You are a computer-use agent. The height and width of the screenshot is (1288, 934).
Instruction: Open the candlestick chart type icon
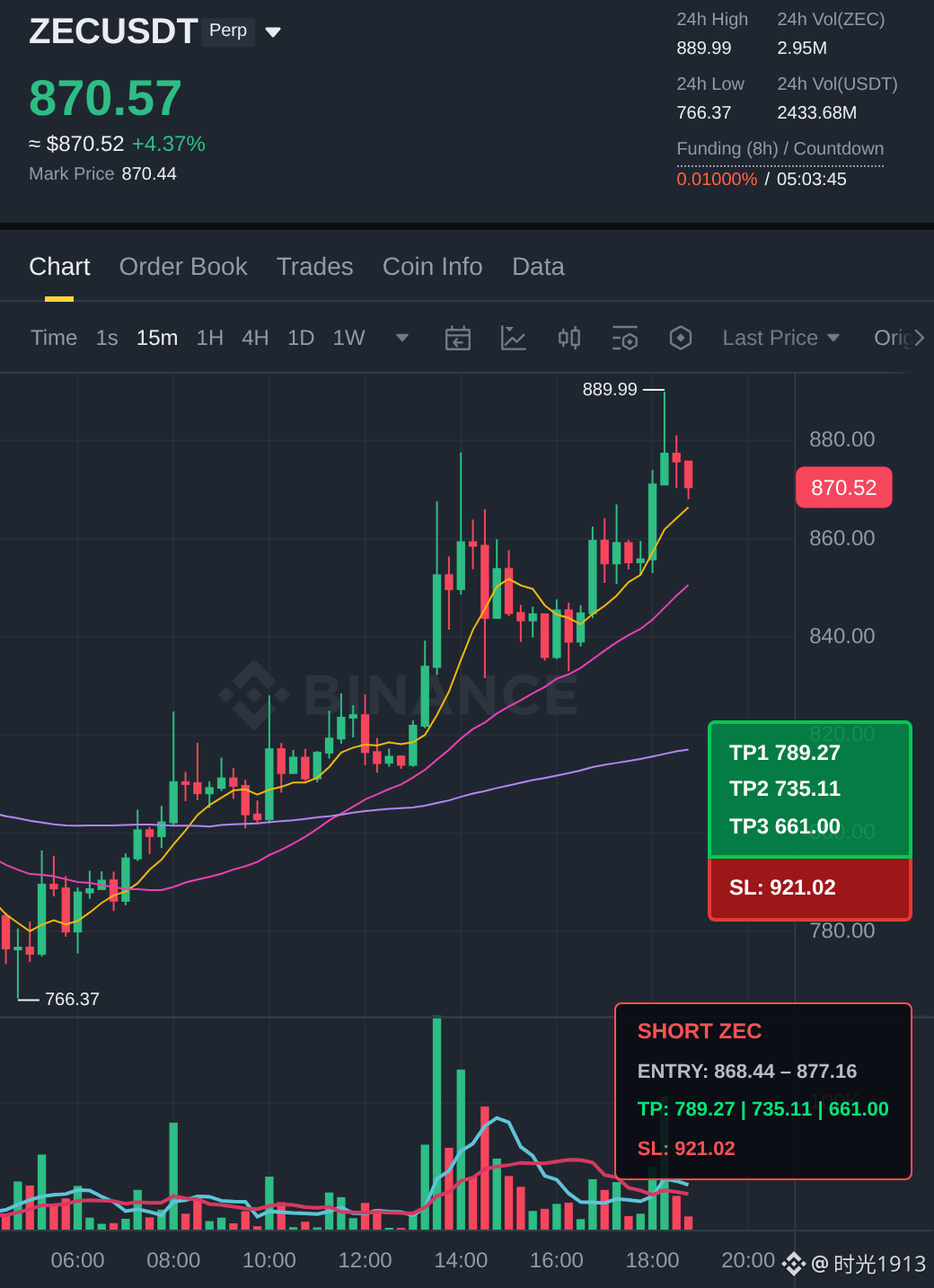pyautogui.click(x=569, y=338)
